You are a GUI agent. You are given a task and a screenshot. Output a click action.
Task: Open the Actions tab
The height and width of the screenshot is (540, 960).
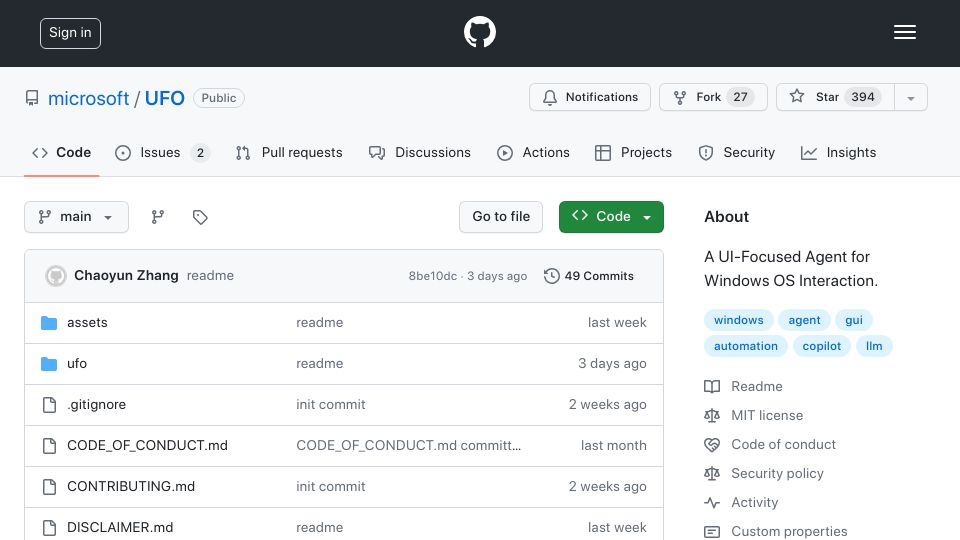click(533, 152)
